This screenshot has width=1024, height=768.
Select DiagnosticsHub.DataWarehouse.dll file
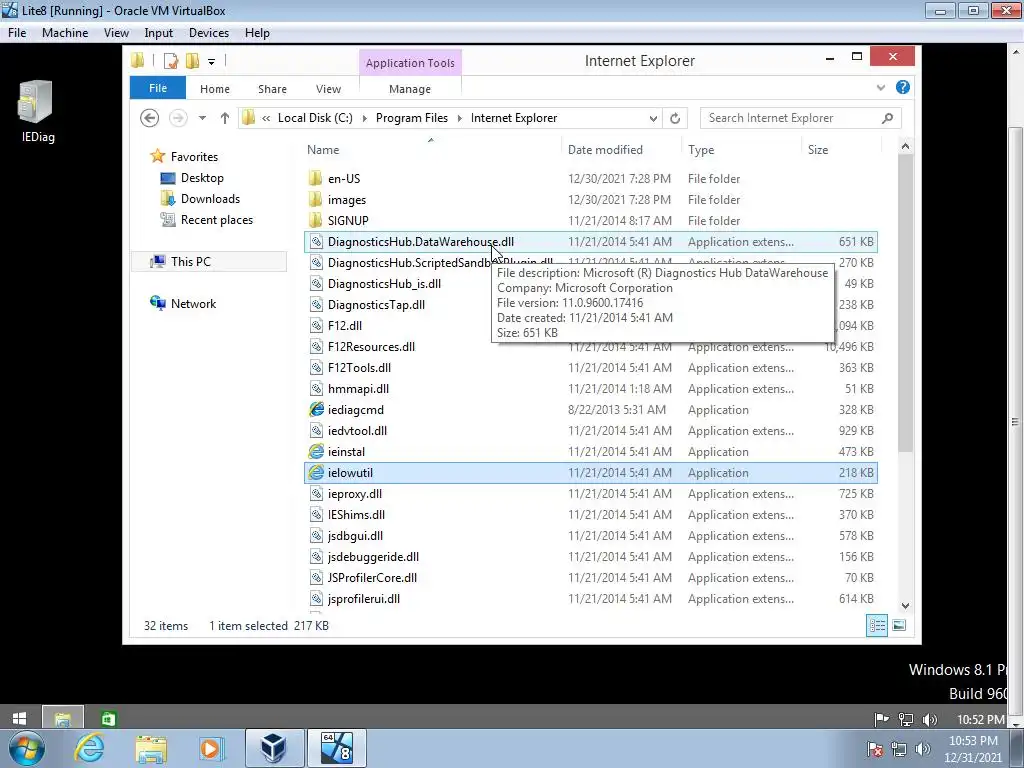click(590, 242)
